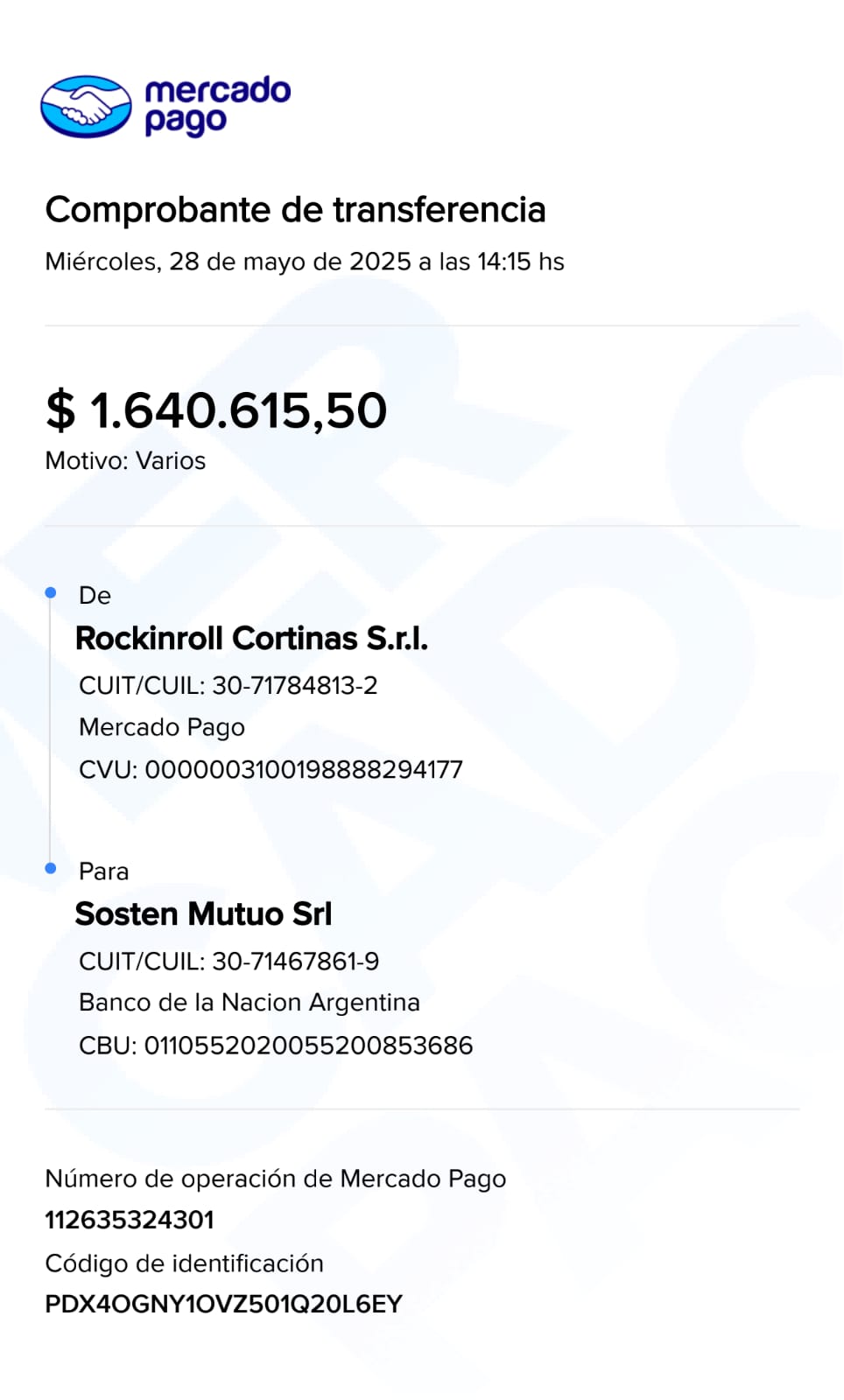
Task: Click "Banco de la Nacion Argentina" text
Action: (250, 1003)
